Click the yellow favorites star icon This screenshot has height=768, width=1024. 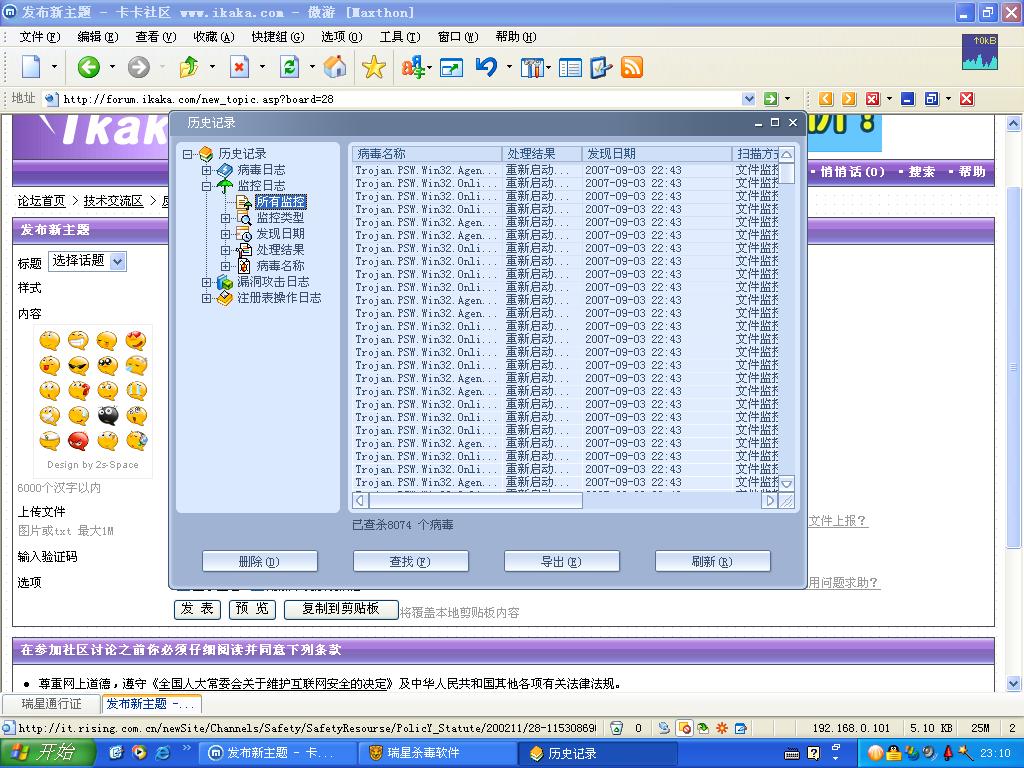374,67
